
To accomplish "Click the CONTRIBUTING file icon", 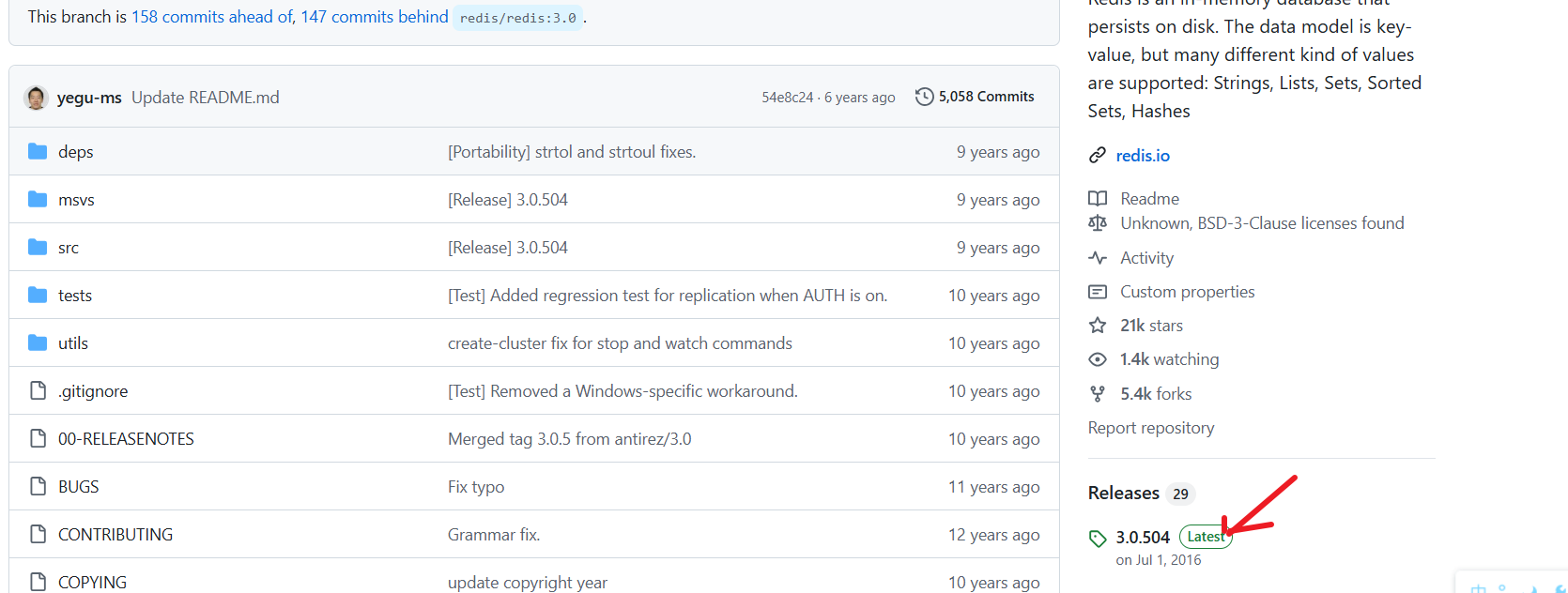I will click(x=38, y=534).
